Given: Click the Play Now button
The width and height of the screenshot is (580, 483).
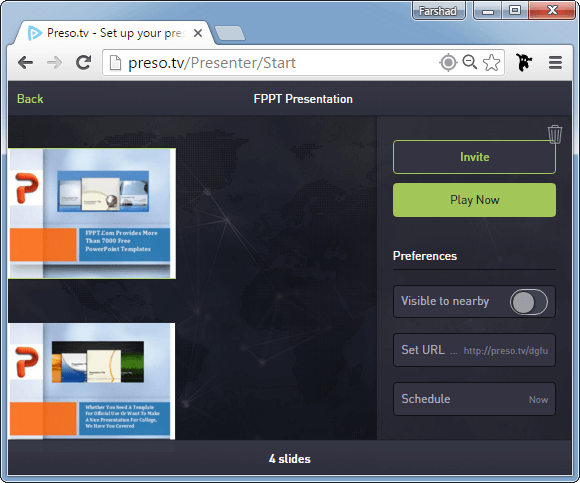Looking at the screenshot, I should (x=474, y=200).
